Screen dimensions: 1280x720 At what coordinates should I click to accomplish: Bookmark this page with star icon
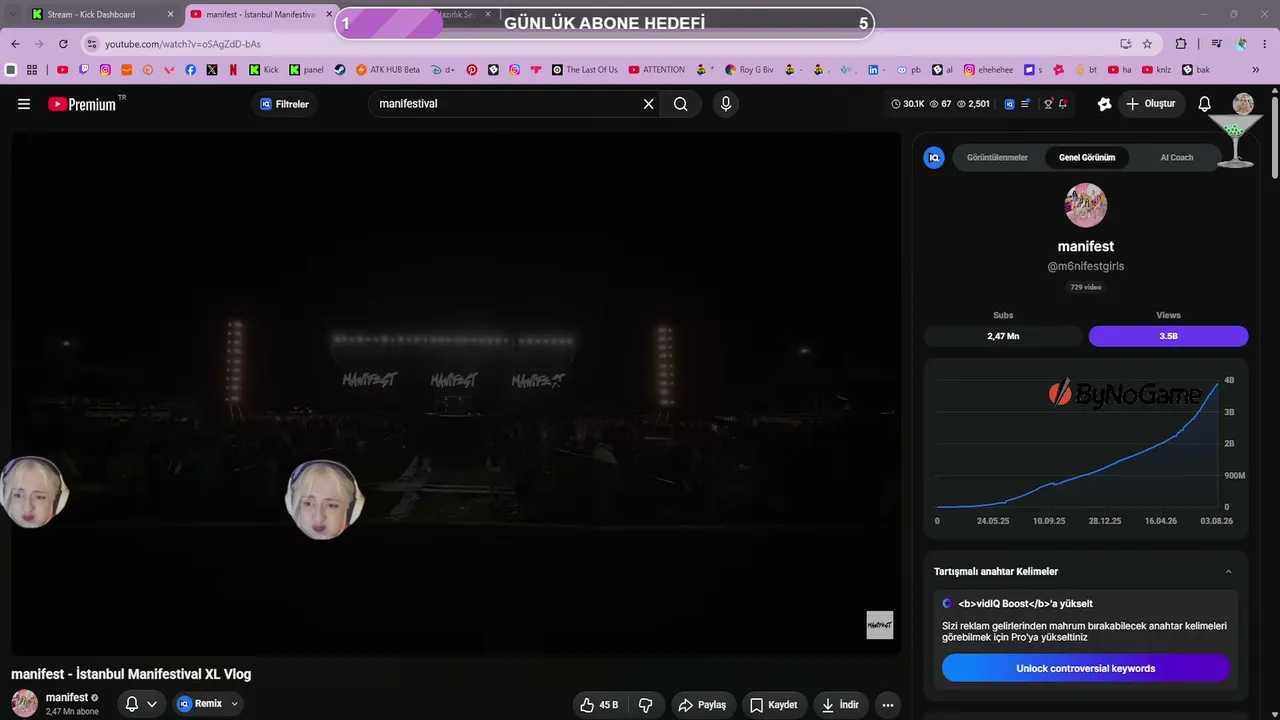tap(1147, 44)
